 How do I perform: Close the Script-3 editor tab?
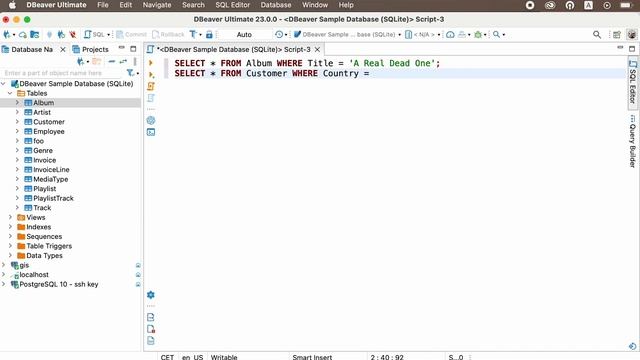point(317,49)
